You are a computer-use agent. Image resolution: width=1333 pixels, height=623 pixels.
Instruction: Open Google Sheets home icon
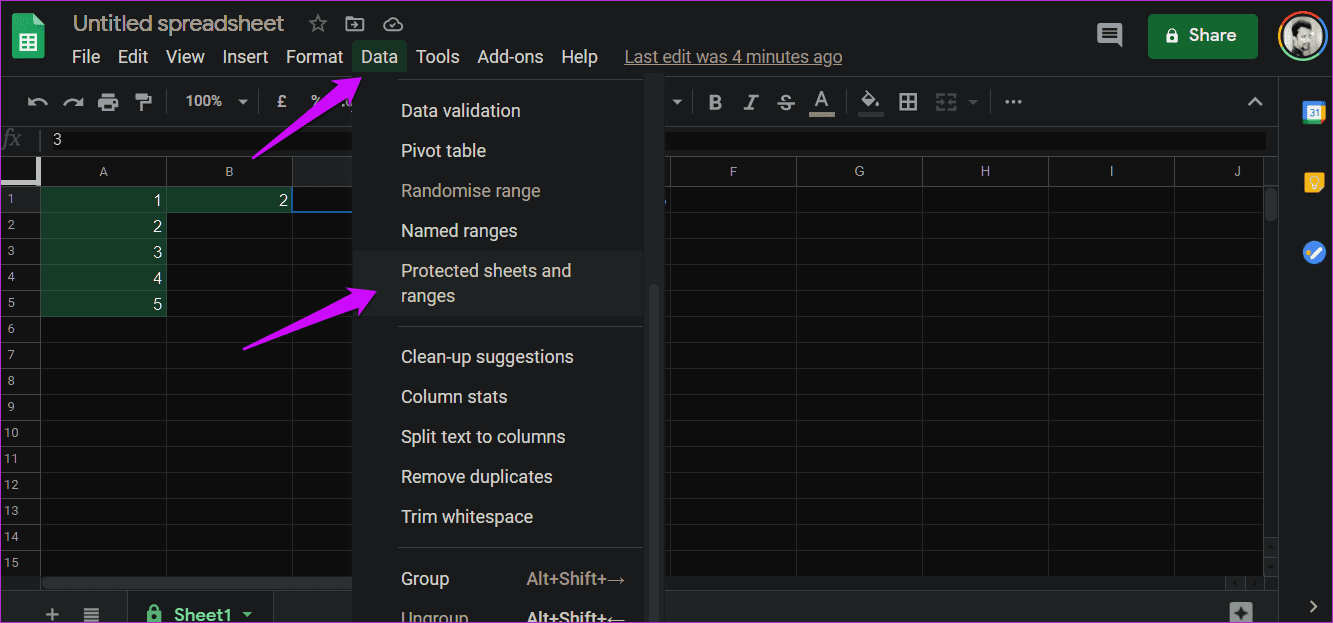[28, 37]
